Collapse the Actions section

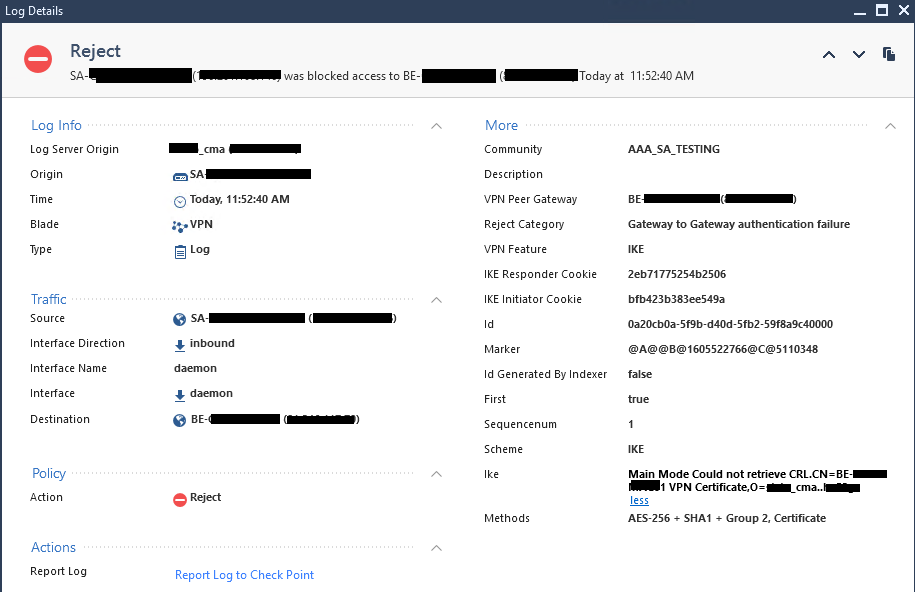(x=436, y=548)
